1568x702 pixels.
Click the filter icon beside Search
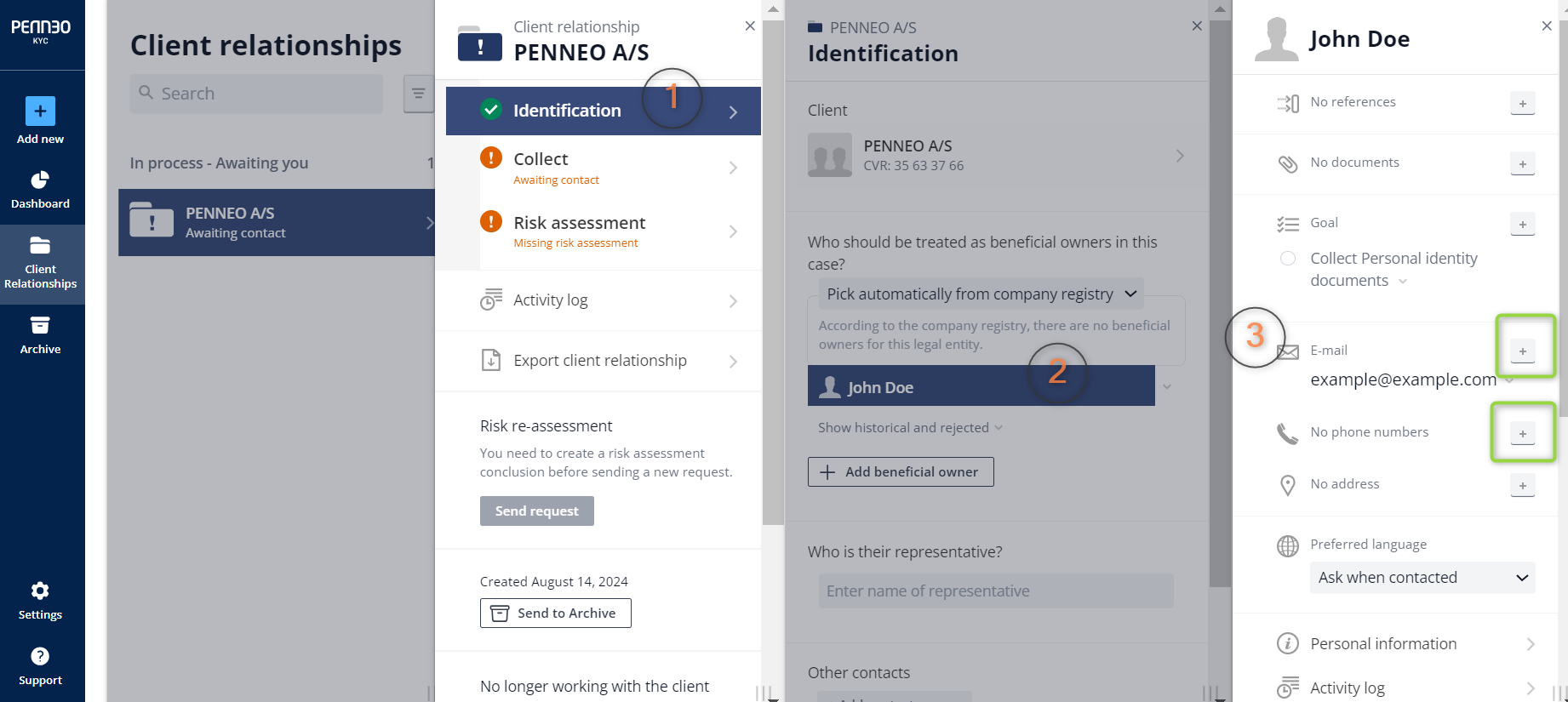tap(418, 94)
